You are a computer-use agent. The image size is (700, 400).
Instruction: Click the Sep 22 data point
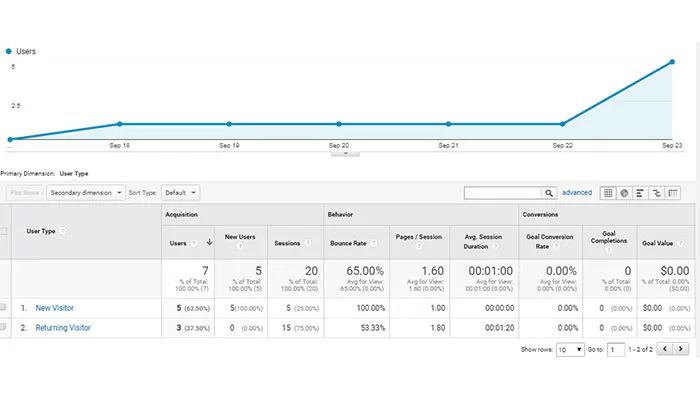[x=562, y=124]
